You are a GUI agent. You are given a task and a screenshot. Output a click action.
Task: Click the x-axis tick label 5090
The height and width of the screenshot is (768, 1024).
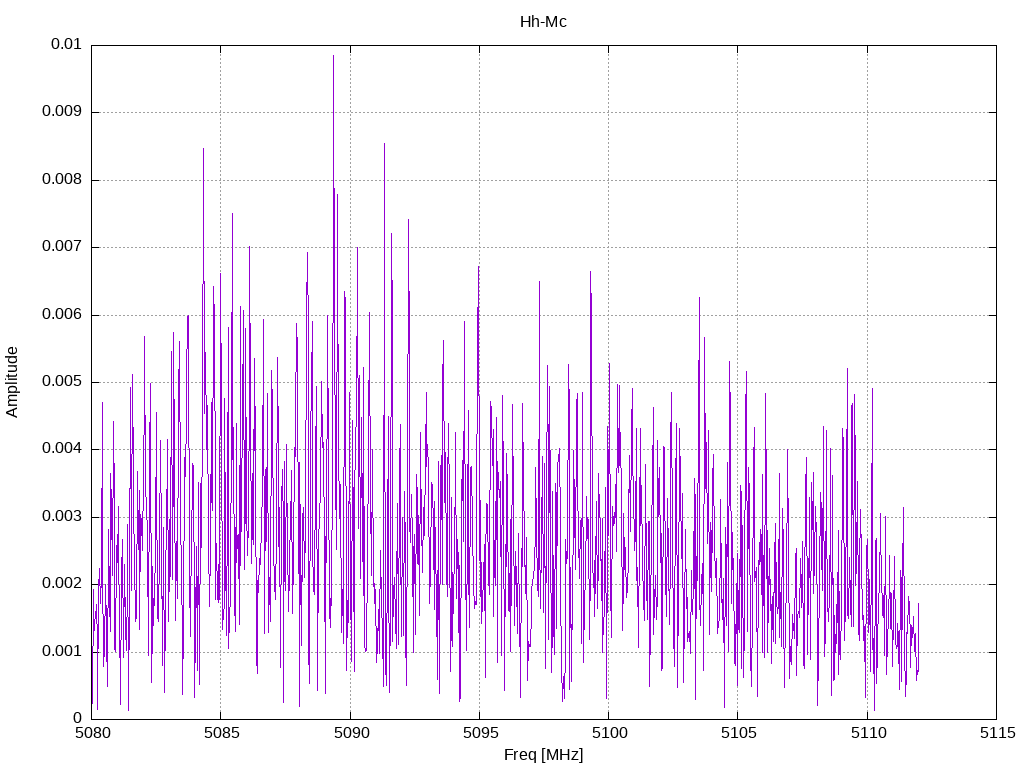(351, 733)
